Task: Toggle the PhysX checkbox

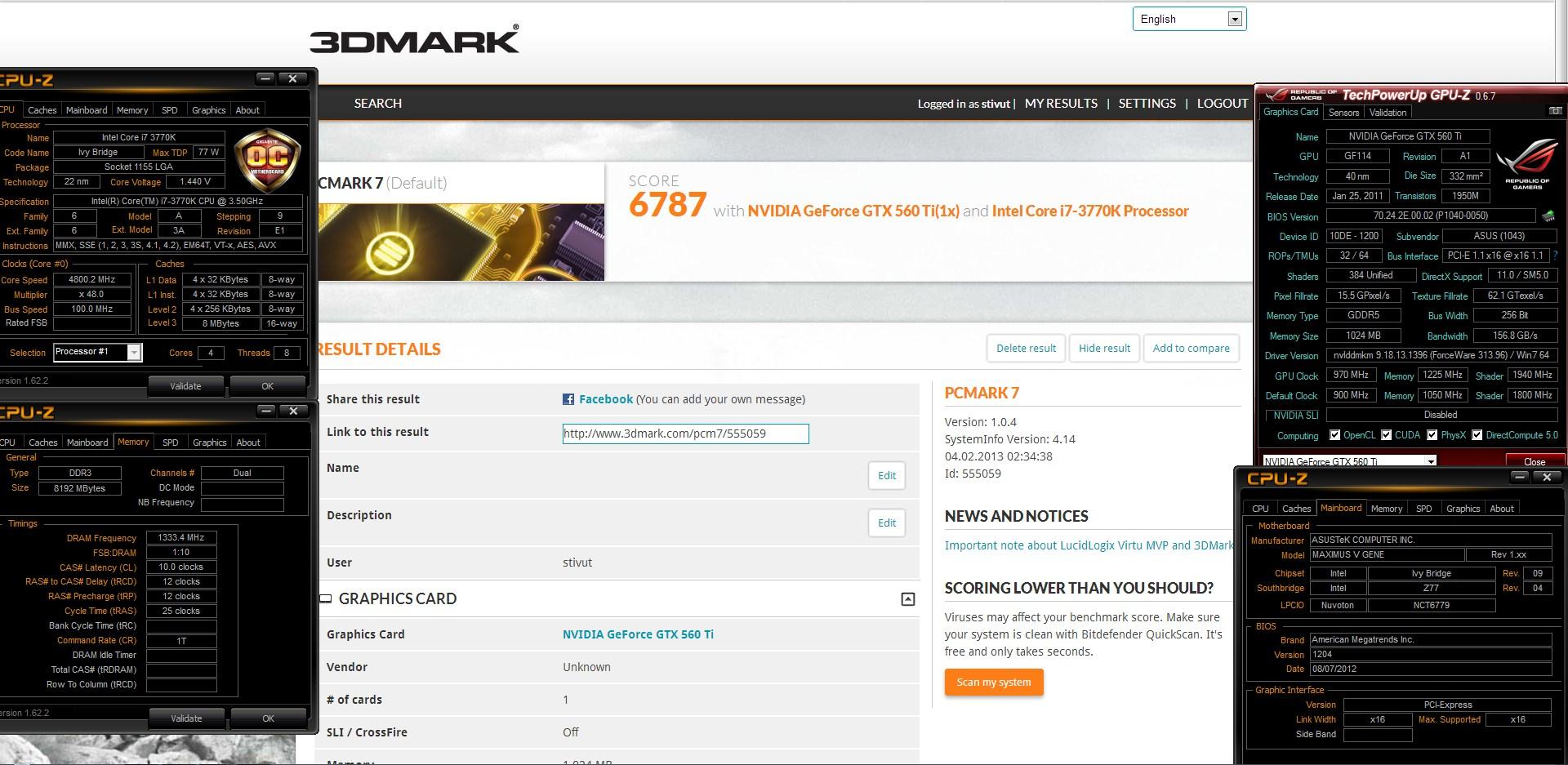Action: point(1432,435)
